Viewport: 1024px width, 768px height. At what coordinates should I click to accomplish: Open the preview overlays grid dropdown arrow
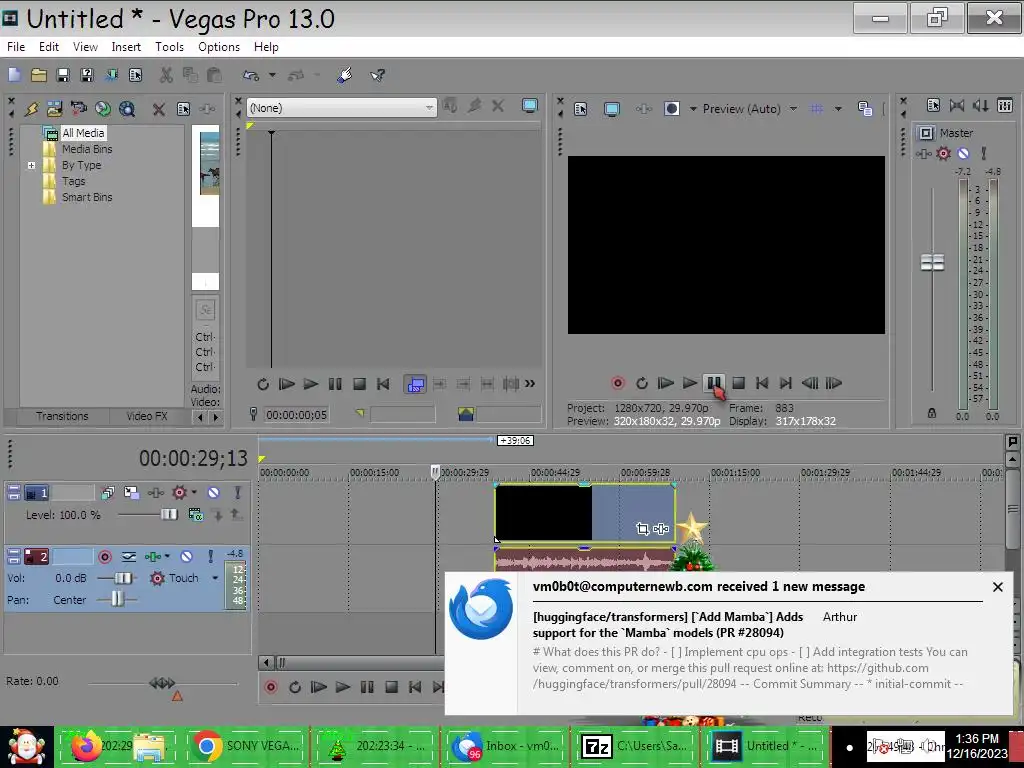[838, 109]
